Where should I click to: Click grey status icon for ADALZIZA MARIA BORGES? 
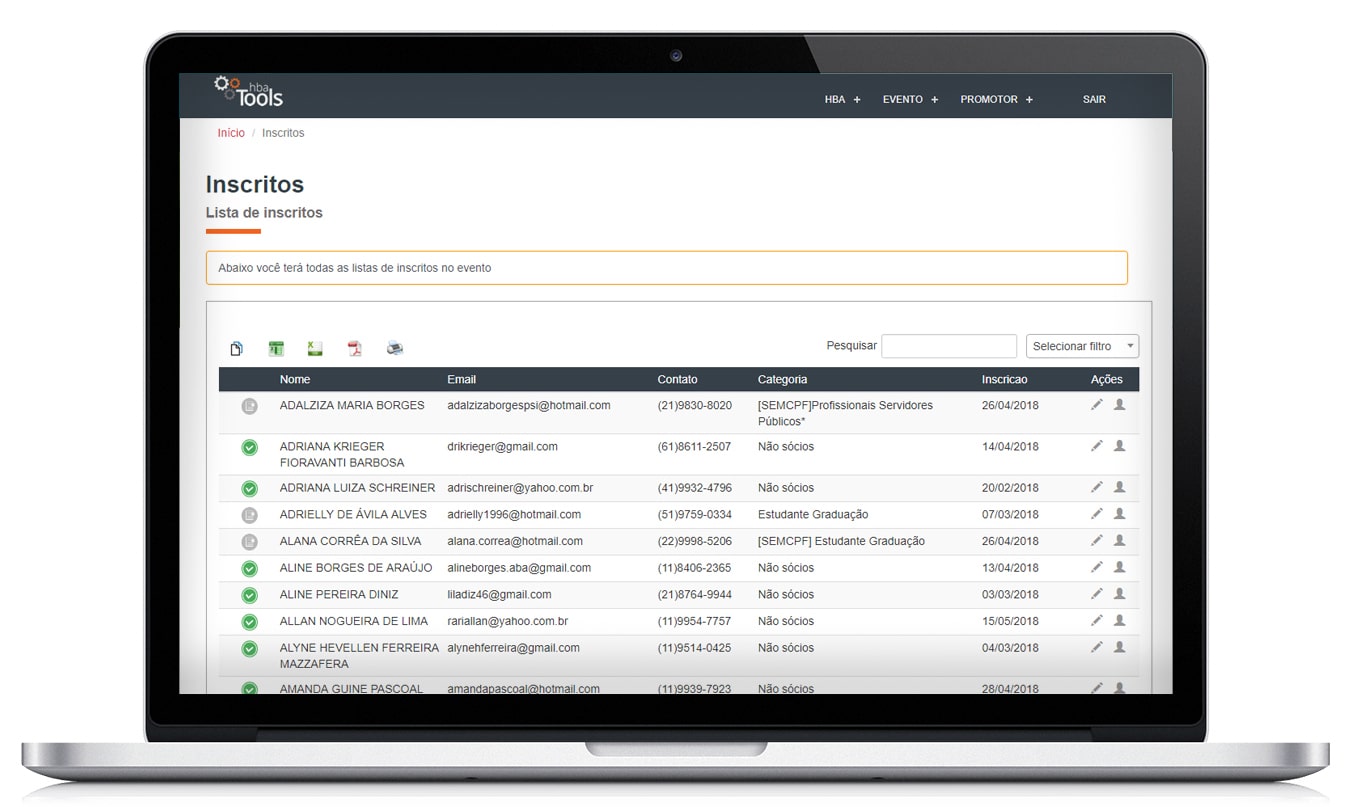(249, 406)
